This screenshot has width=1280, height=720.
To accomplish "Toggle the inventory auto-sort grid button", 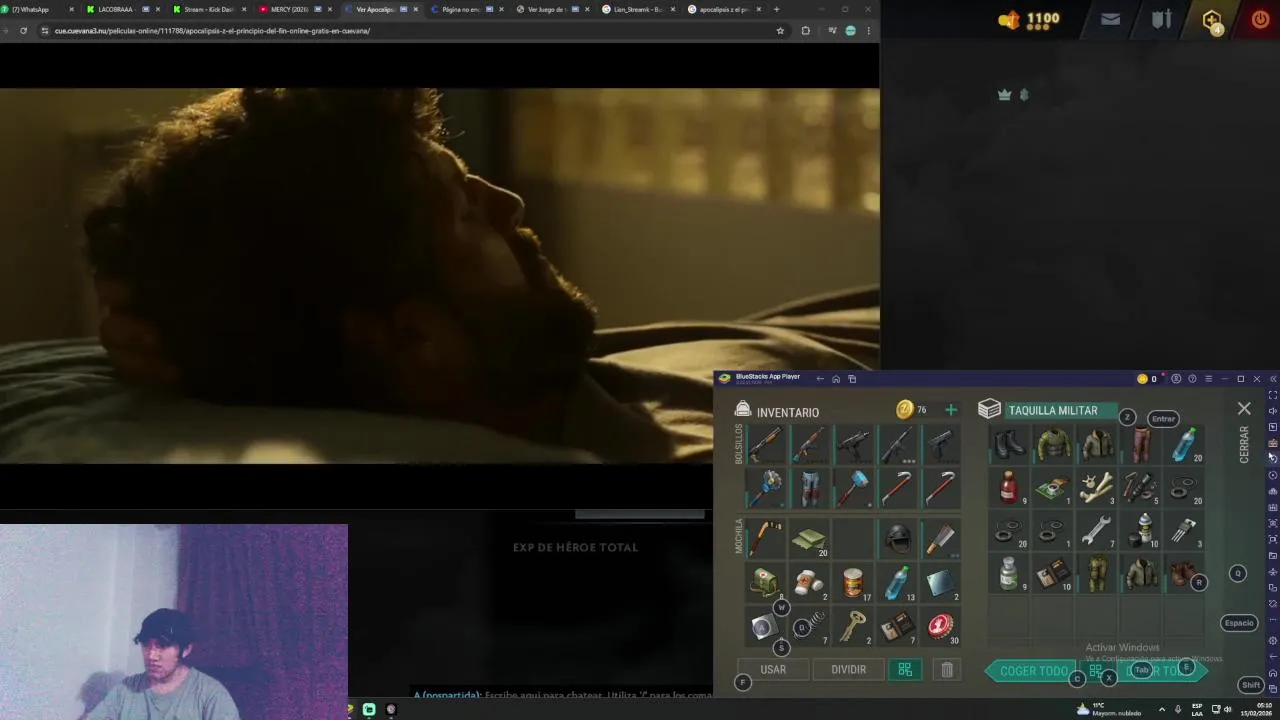I will click(x=905, y=670).
